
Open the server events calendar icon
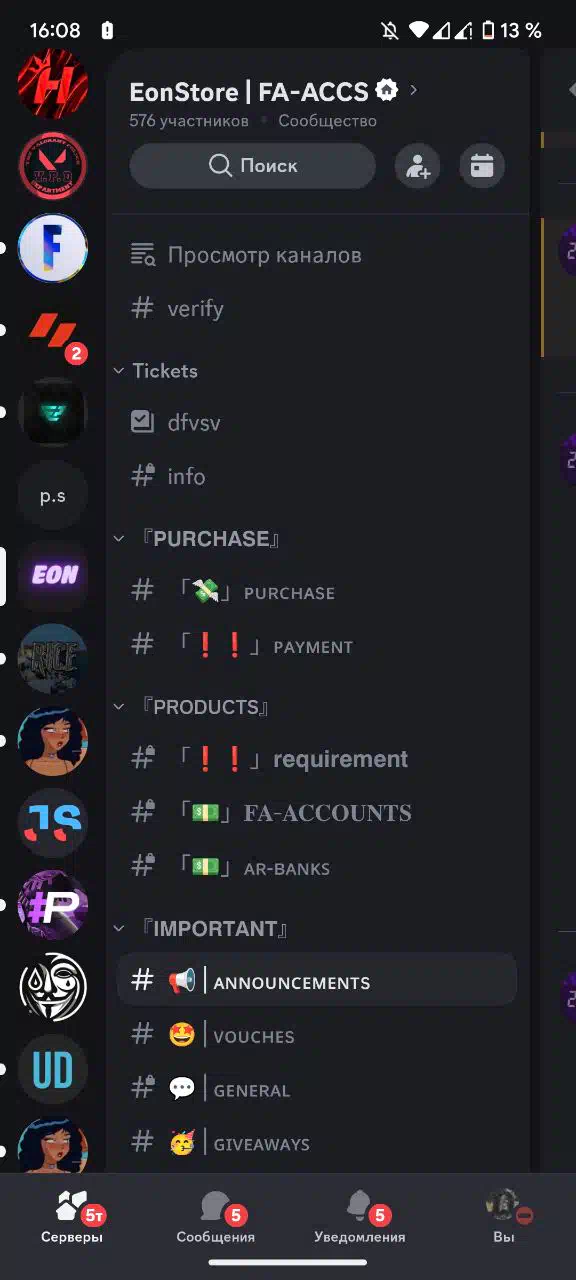click(482, 166)
